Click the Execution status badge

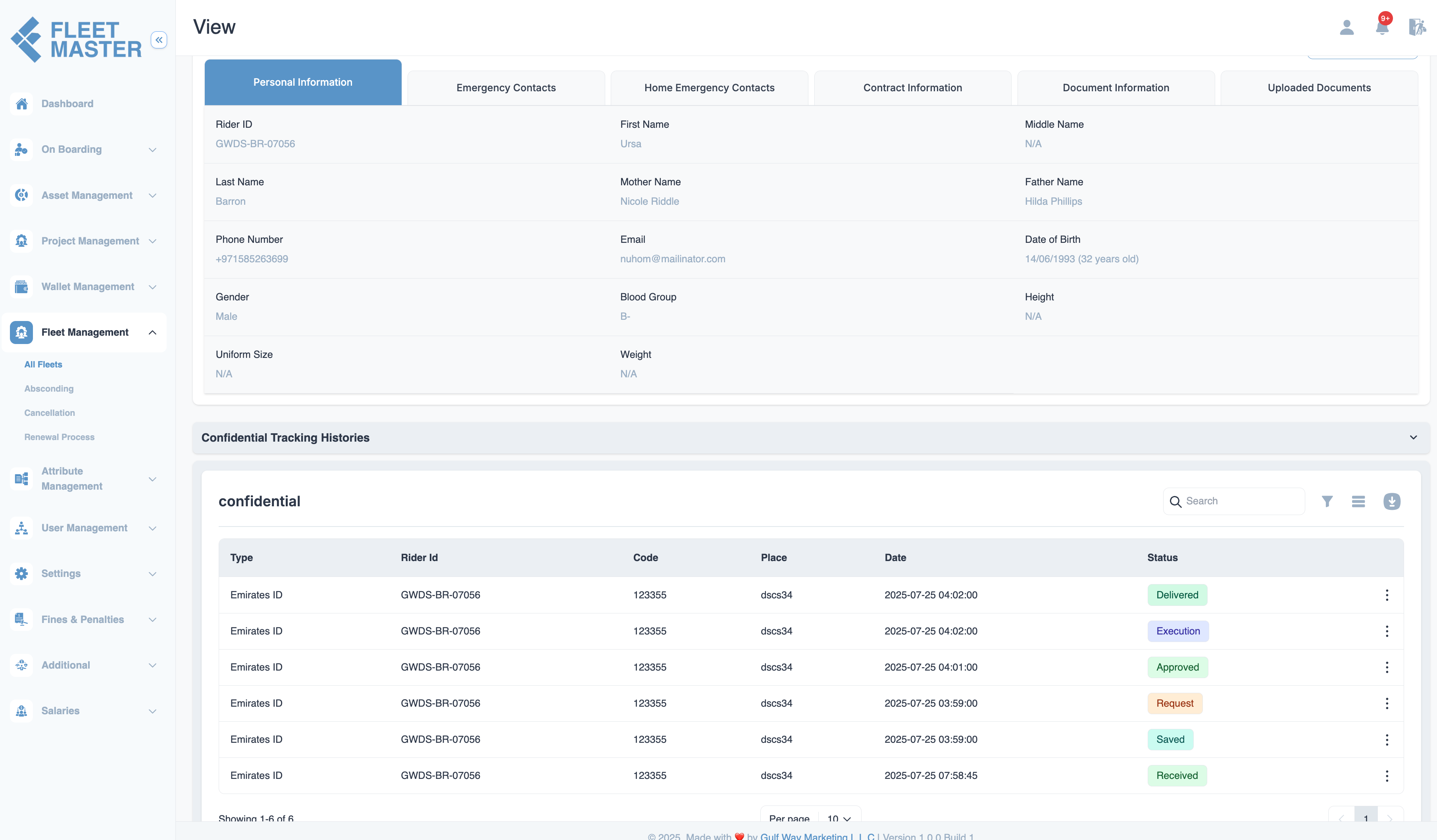pyautogui.click(x=1178, y=631)
